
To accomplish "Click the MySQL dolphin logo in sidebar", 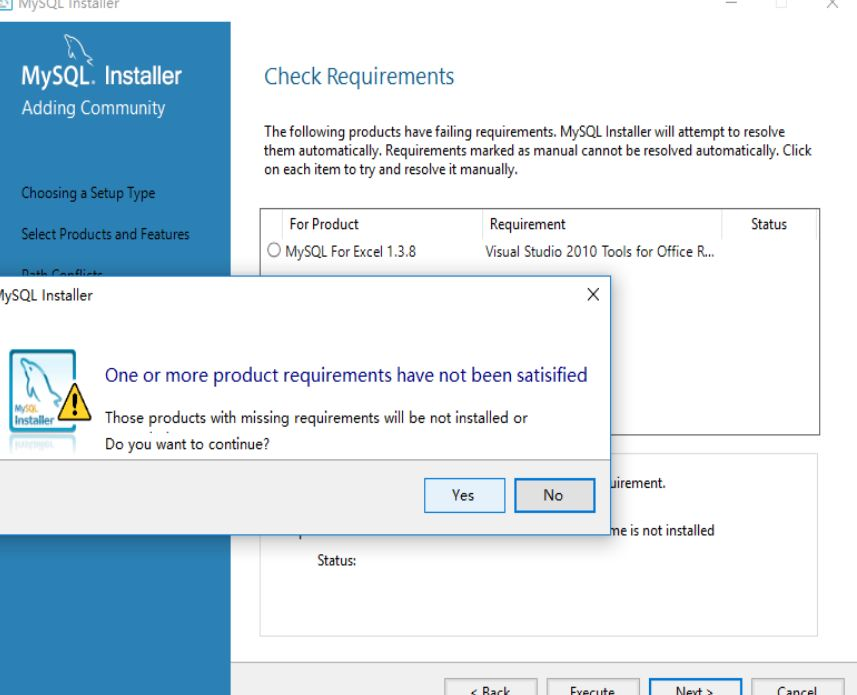I will [x=78, y=49].
